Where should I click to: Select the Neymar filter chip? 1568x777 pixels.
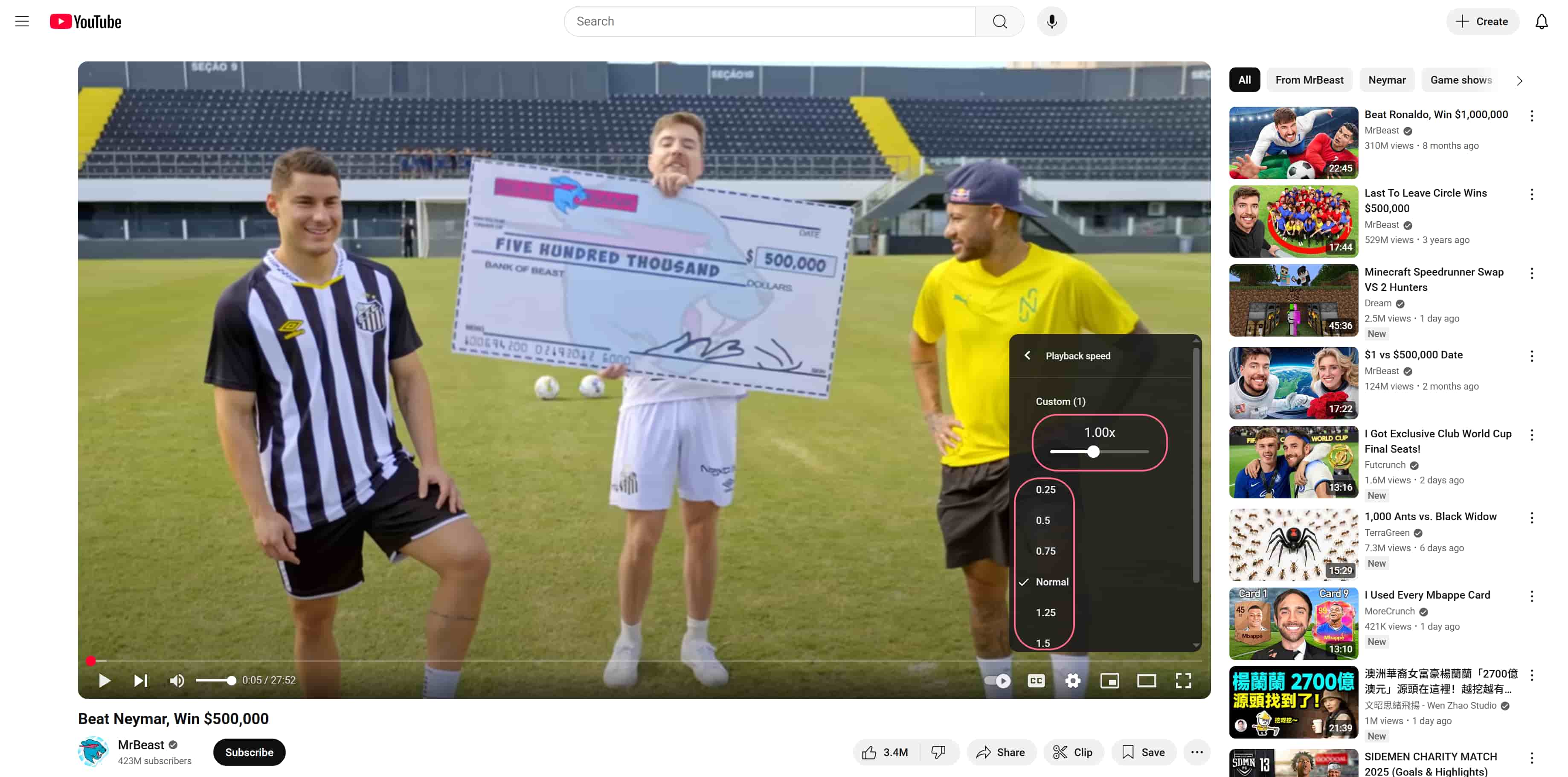point(1387,80)
